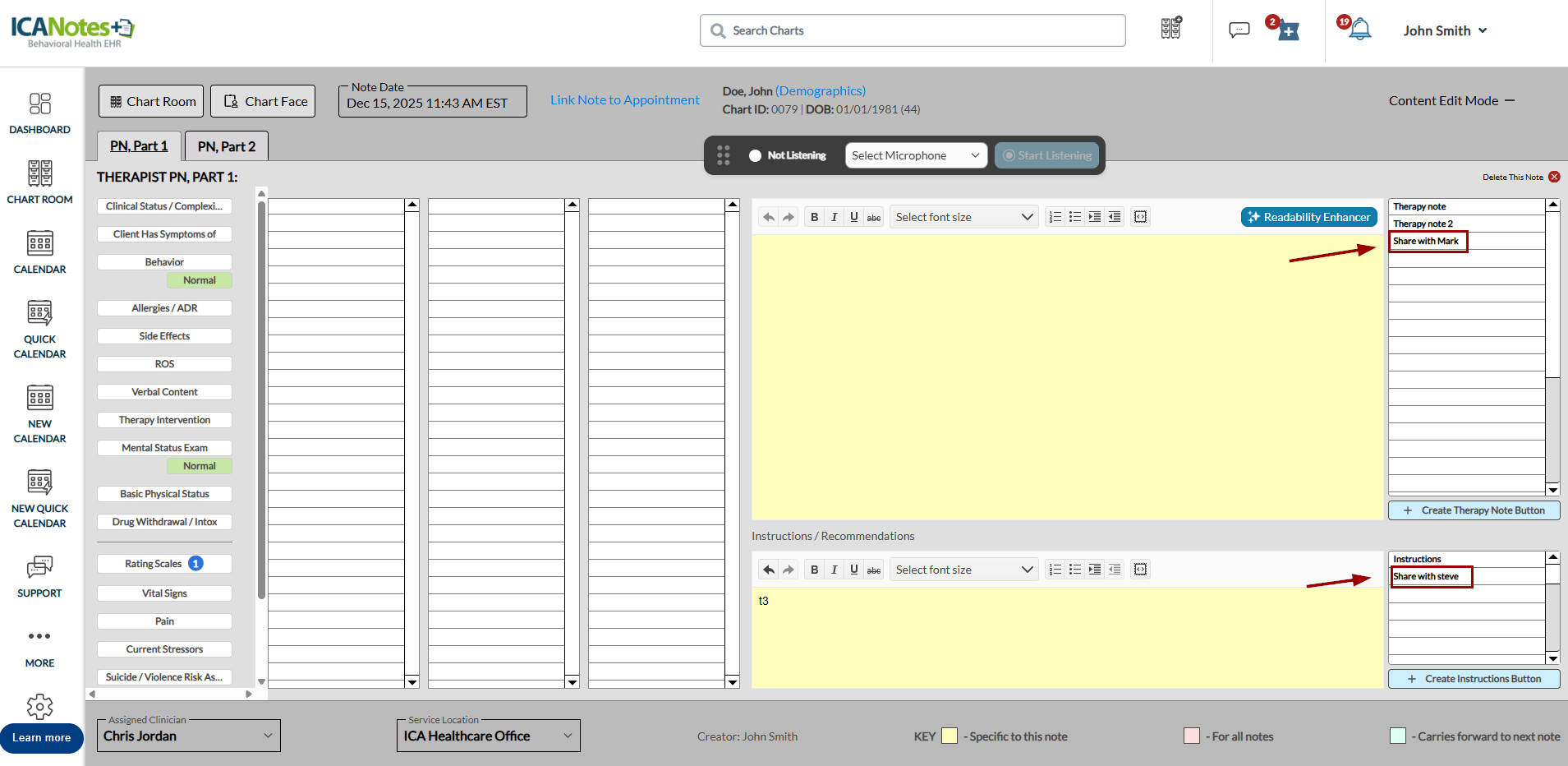Click Bold in the upper note editor
1568x766 pixels.
pyautogui.click(x=814, y=217)
